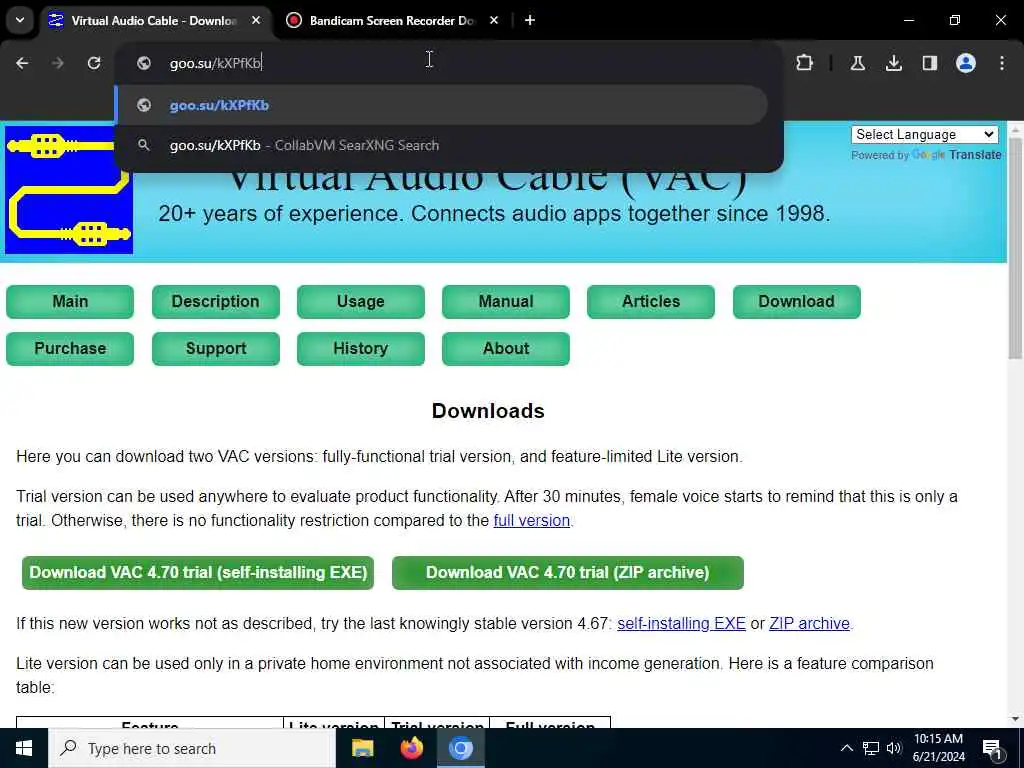Open File Explorer from the taskbar
Viewport: 1024px width, 768px height.
coord(362,748)
